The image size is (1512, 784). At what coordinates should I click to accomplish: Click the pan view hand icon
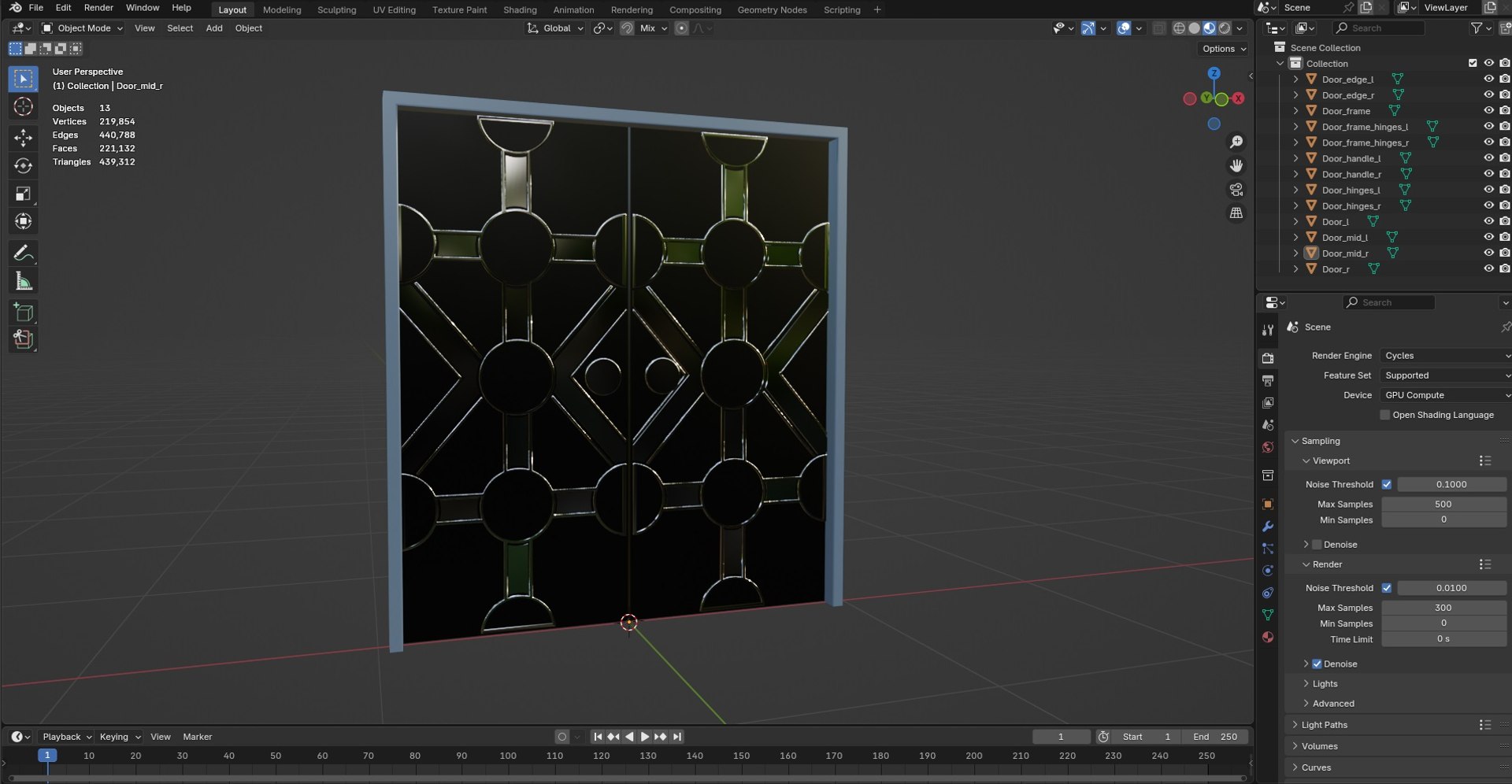point(1236,165)
